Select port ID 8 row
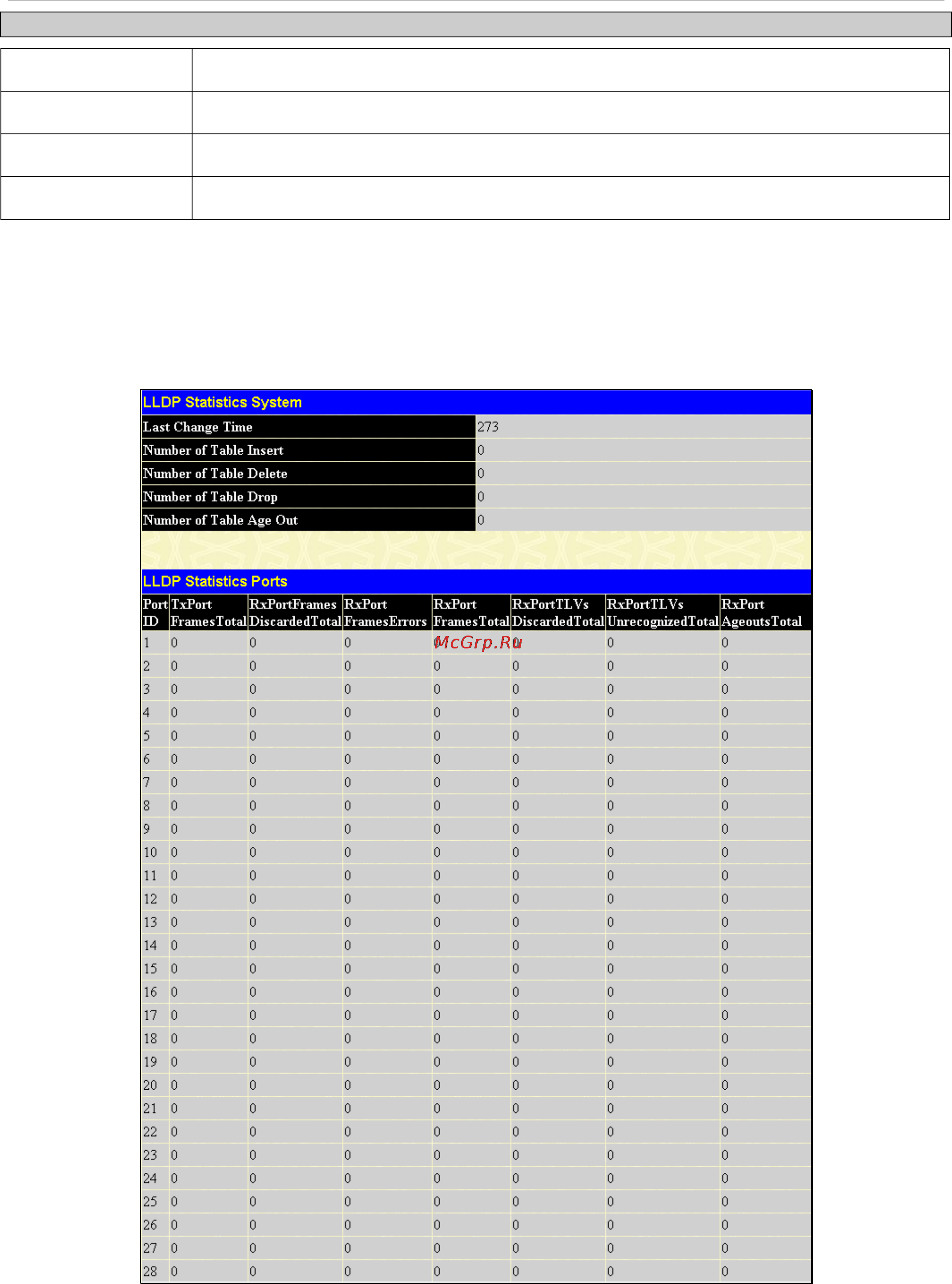Image resolution: width=952 pixels, height=1284 pixels. click(476, 806)
